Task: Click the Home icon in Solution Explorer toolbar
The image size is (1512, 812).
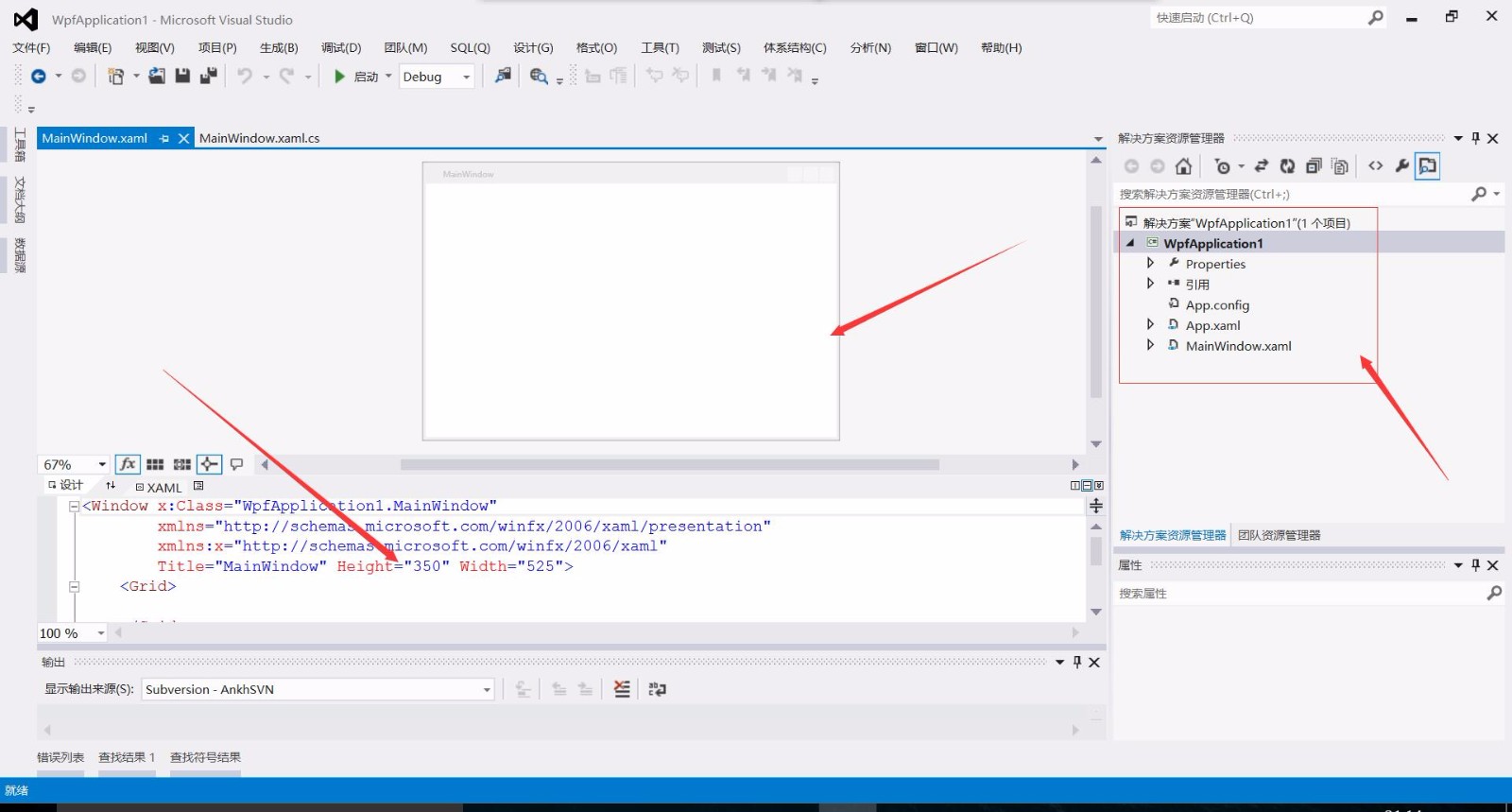Action: pyautogui.click(x=1183, y=166)
